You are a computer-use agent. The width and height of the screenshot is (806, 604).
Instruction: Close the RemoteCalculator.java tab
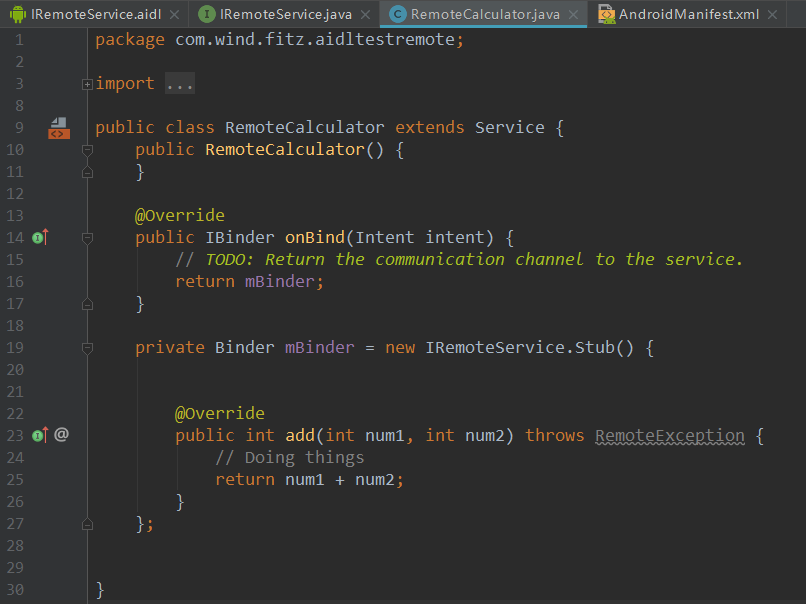point(574,15)
